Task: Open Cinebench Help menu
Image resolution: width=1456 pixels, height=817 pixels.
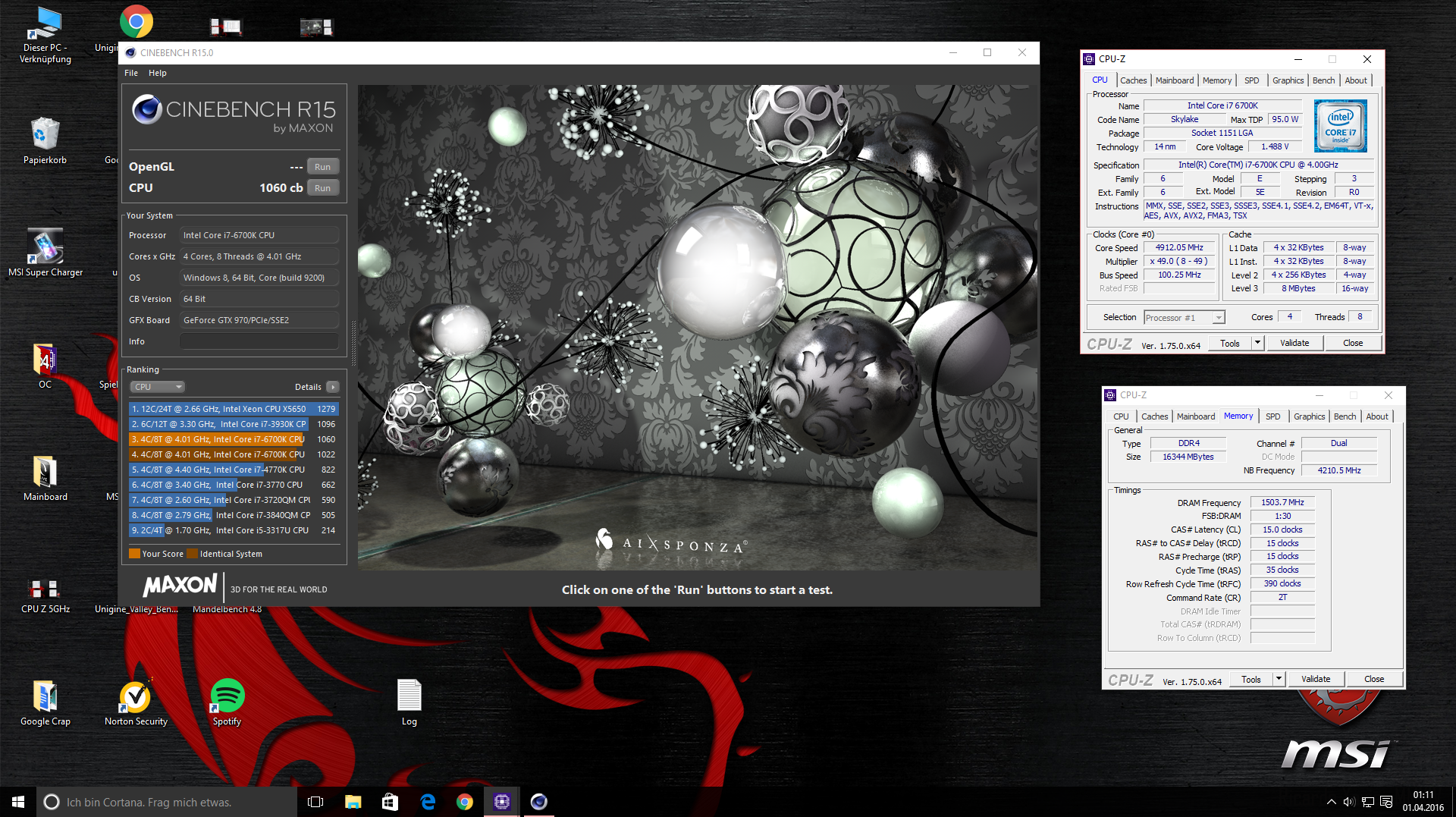Action: coord(157,73)
